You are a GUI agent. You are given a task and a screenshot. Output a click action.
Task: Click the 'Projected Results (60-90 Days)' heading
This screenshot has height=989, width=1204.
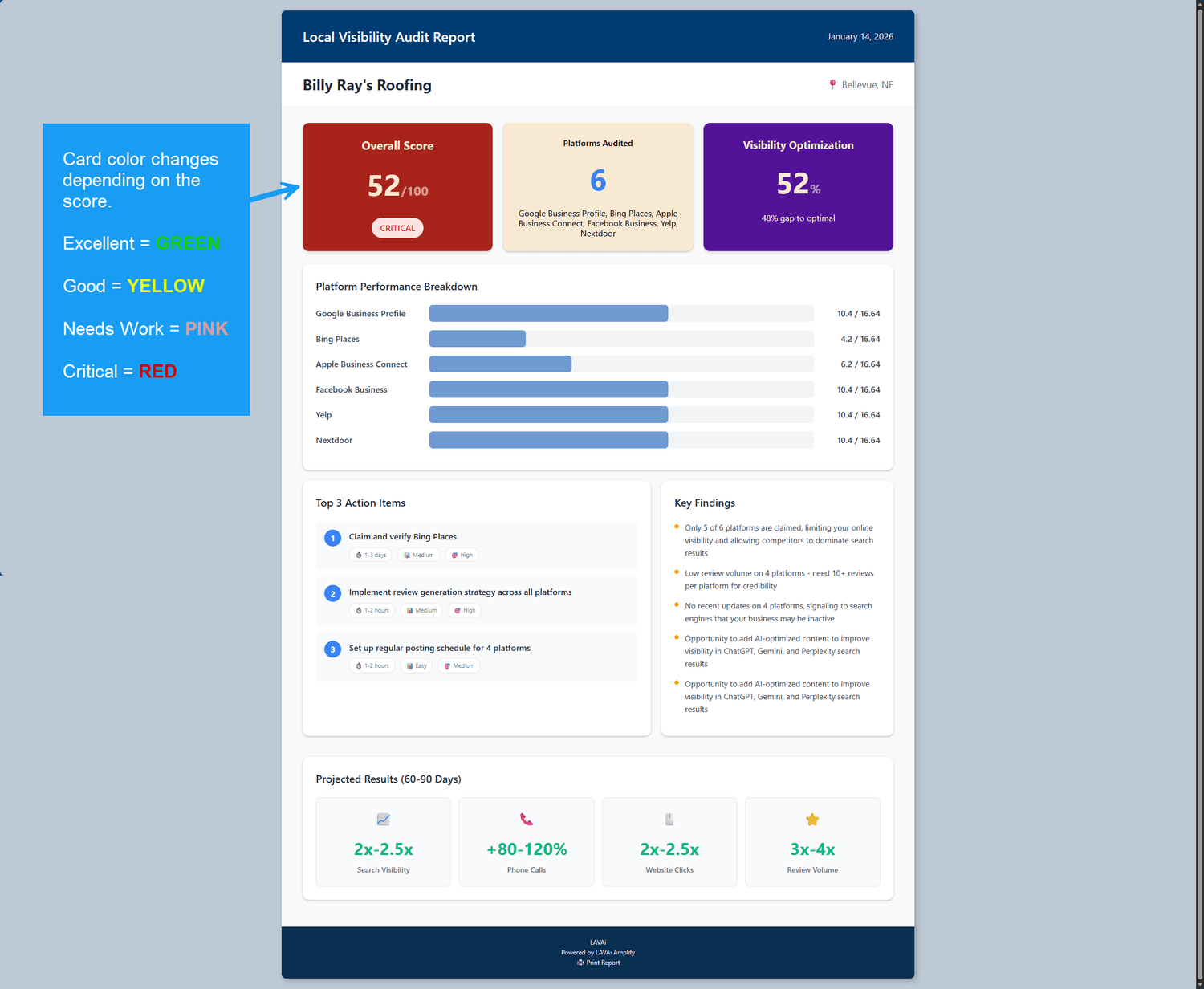coord(388,779)
